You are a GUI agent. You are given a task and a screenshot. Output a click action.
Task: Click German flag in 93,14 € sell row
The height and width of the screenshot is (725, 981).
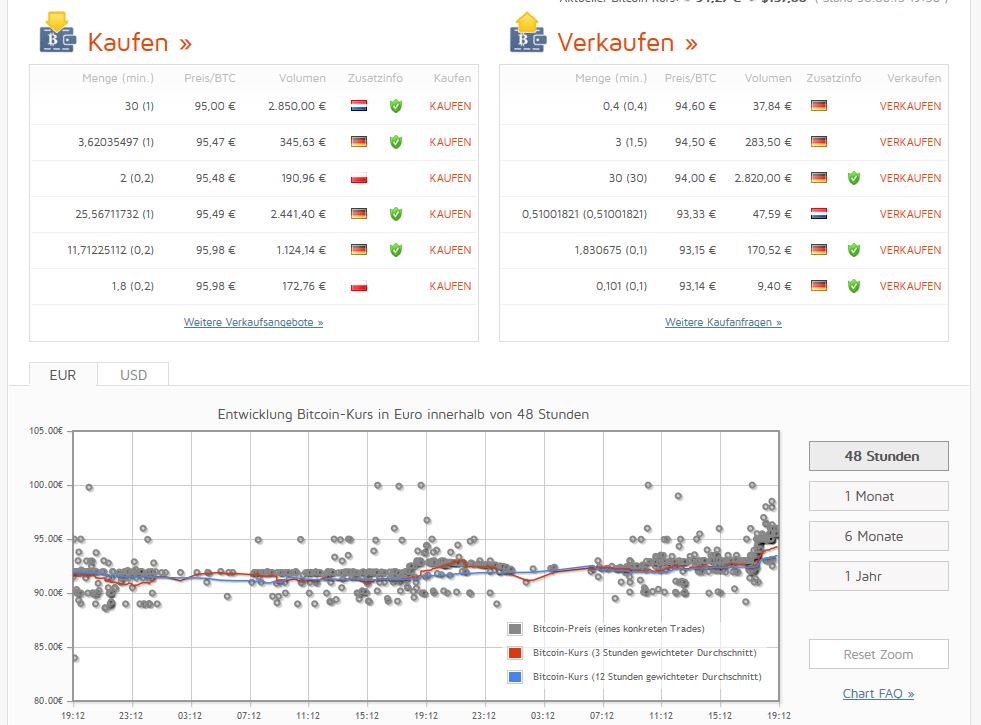819,286
